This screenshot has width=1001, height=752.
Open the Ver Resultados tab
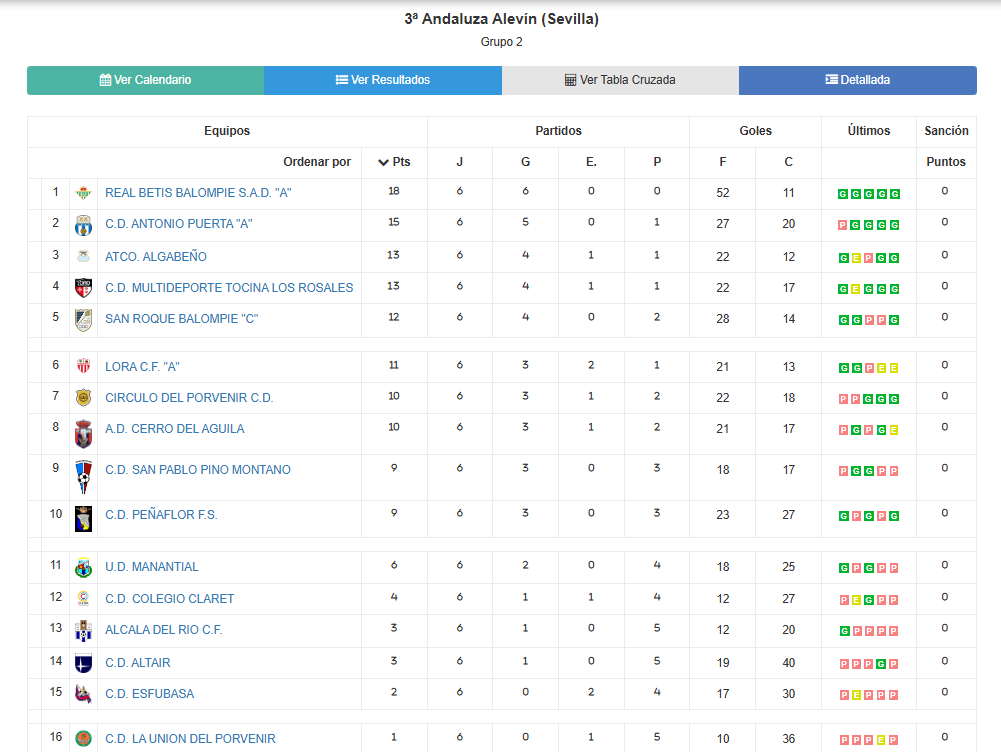[383, 80]
